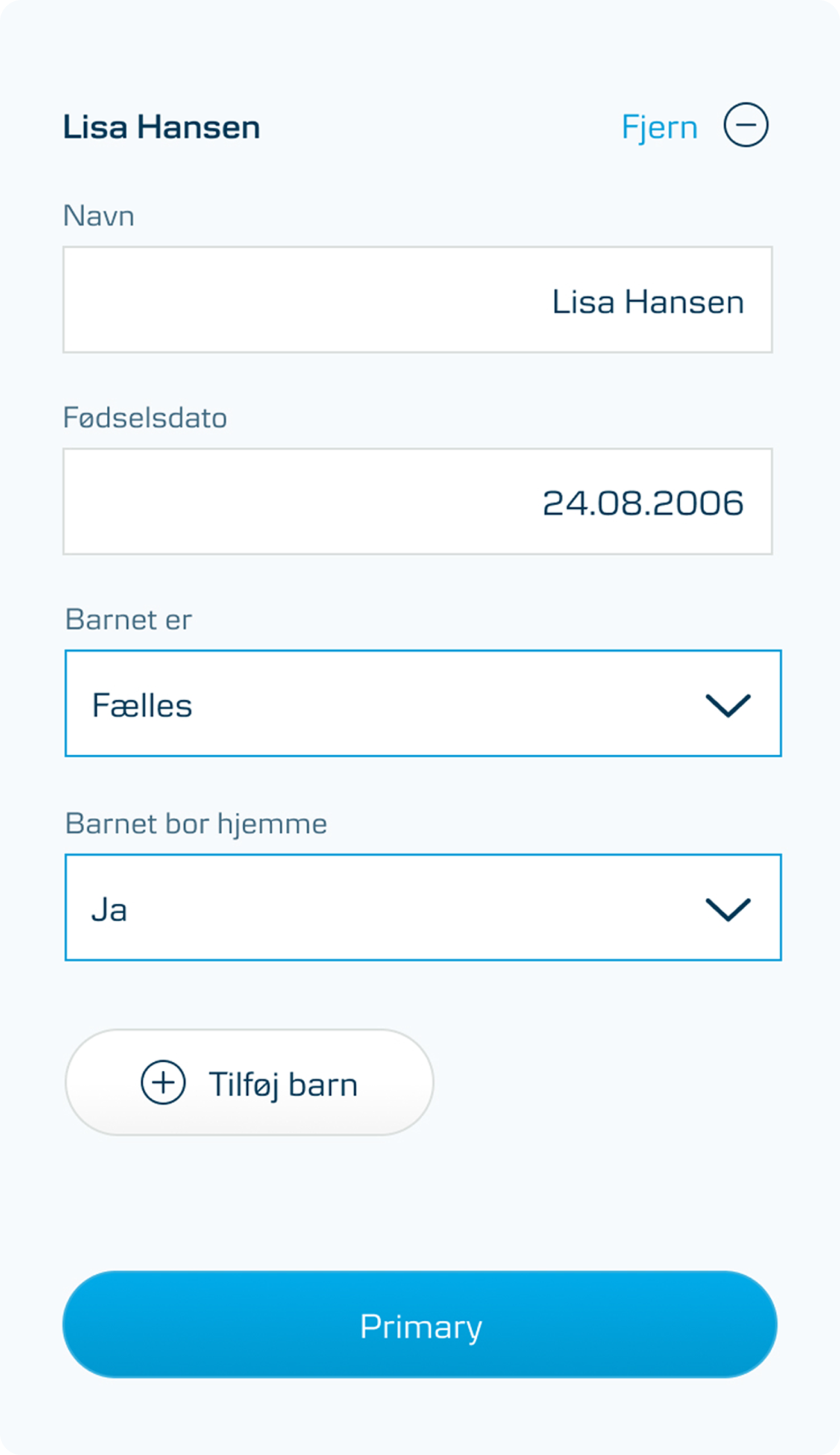This screenshot has width=840, height=1455.
Task: Focus the Fødselsdato input field
Action: tap(417, 501)
